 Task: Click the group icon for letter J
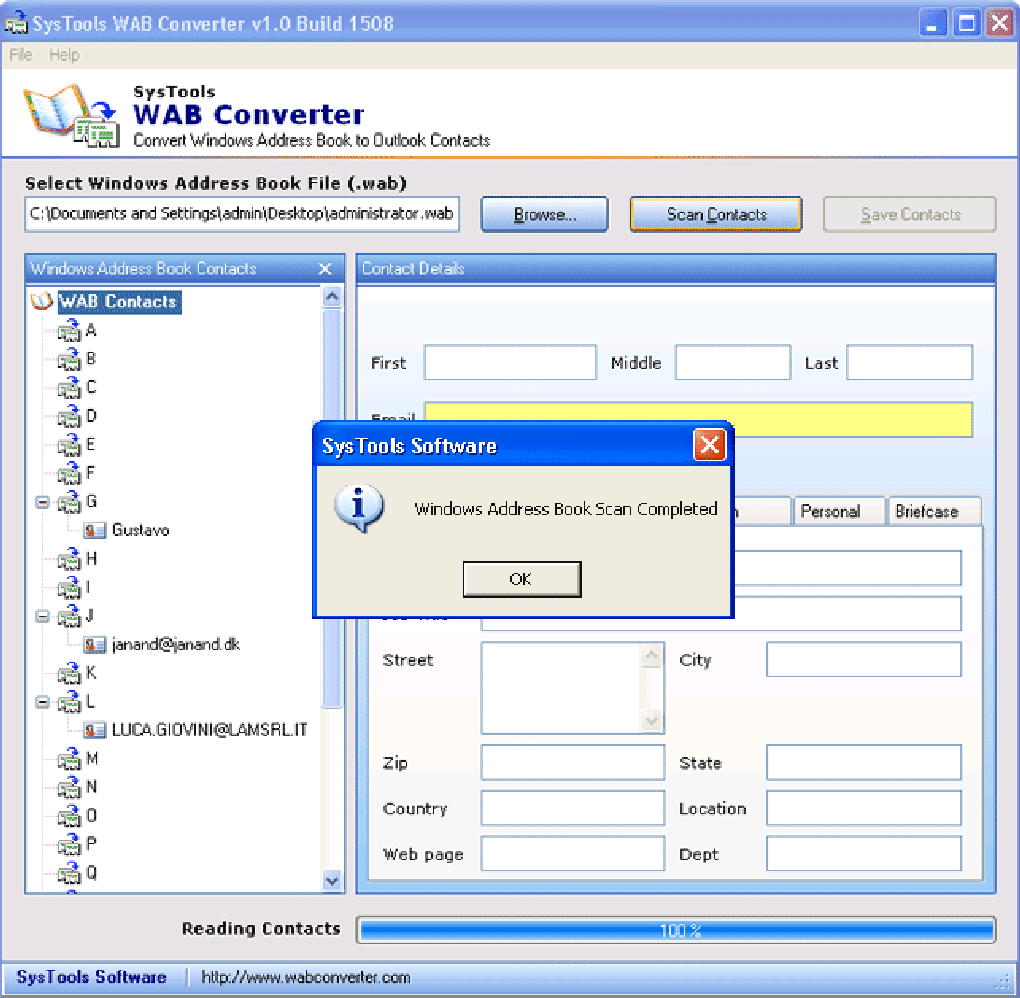(x=70, y=617)
